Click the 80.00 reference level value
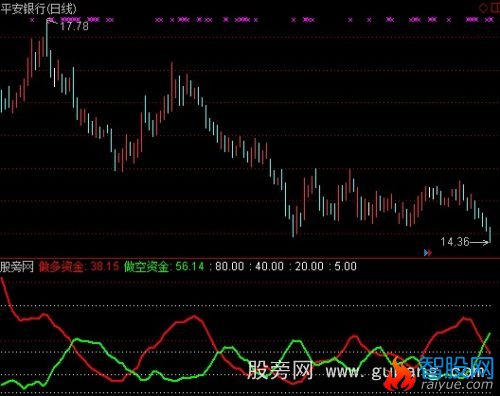 pos(230,266)
